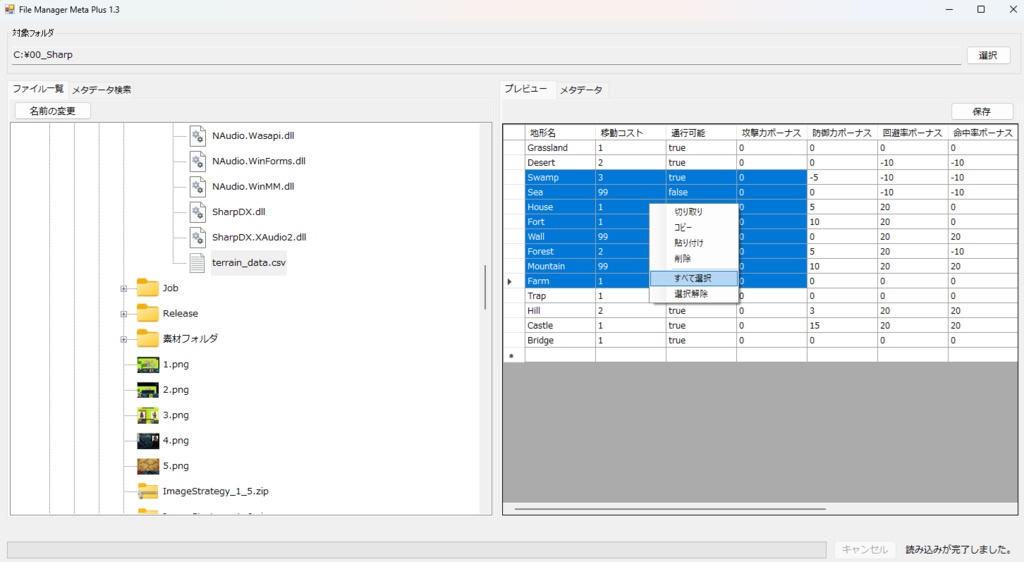Screen dimensions: 1024x562
Task: Click the Farm row header arrow
Action: click(514, 281)
